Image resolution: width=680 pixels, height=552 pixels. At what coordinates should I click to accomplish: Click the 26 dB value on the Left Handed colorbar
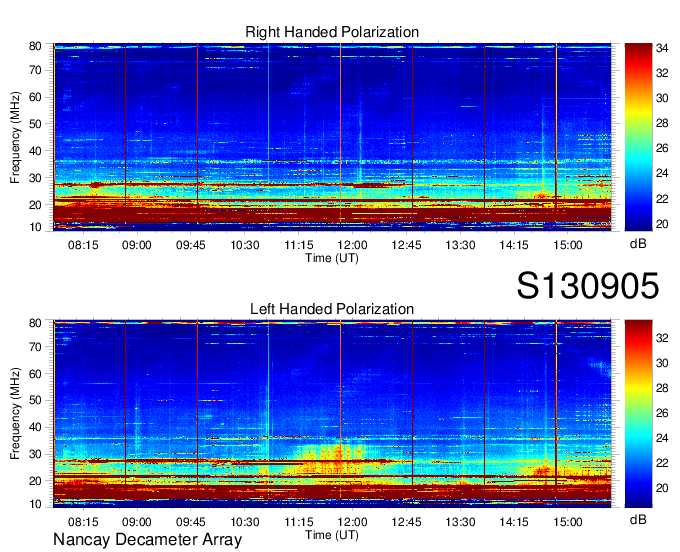pyautogui.click(x=662, y=413)
